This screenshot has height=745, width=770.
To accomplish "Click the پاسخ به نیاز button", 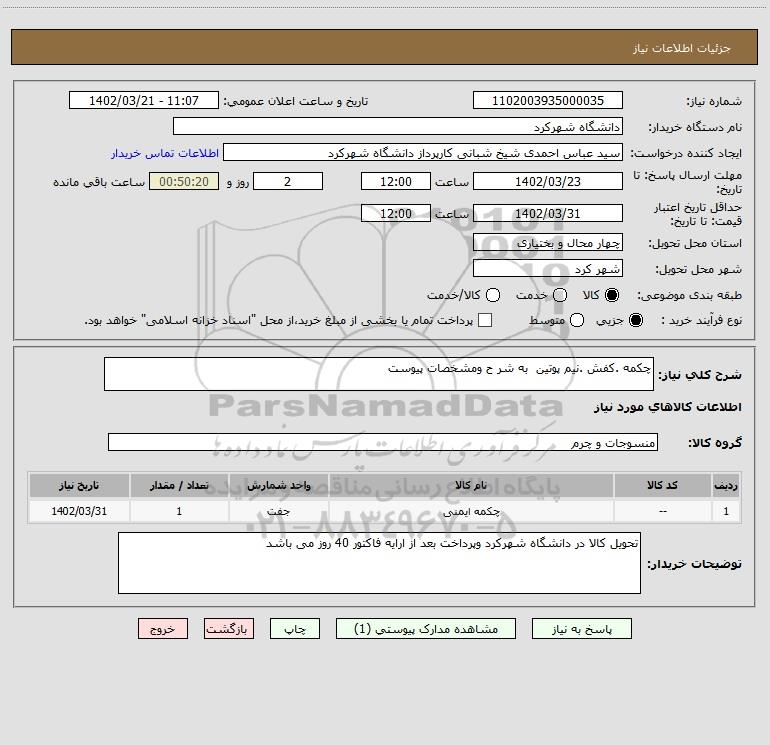I will pyautogui.click(x=581, y=629).
